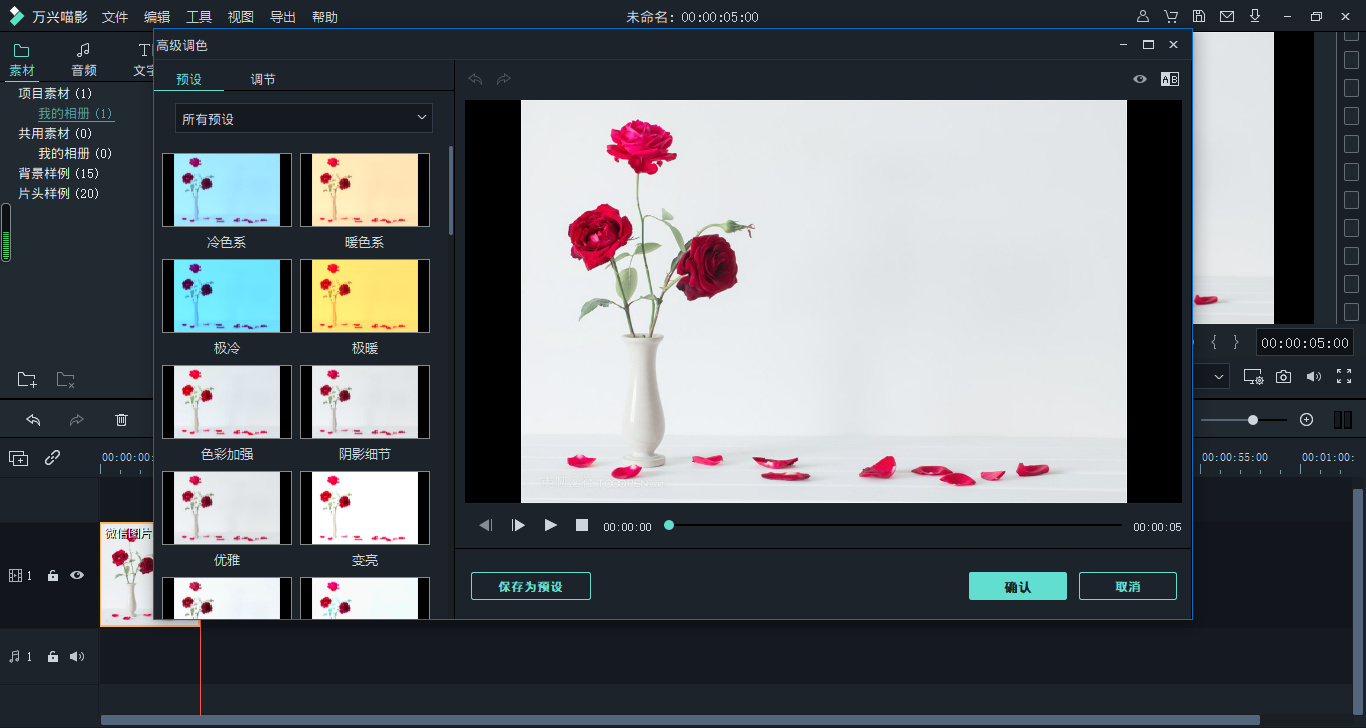Click the stop playback square icon
The width and height of the screenshot is (1366, 728).
[x=582, y=525]
